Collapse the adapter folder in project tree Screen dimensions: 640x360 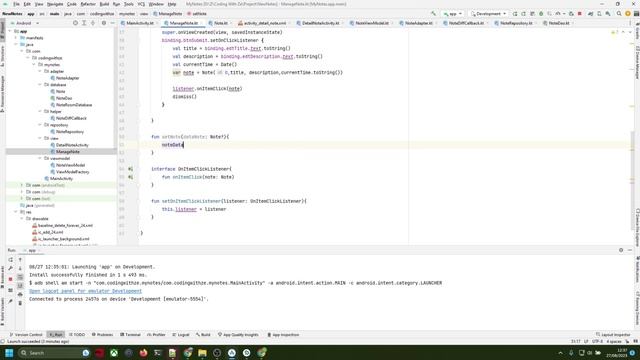[40, 71]
